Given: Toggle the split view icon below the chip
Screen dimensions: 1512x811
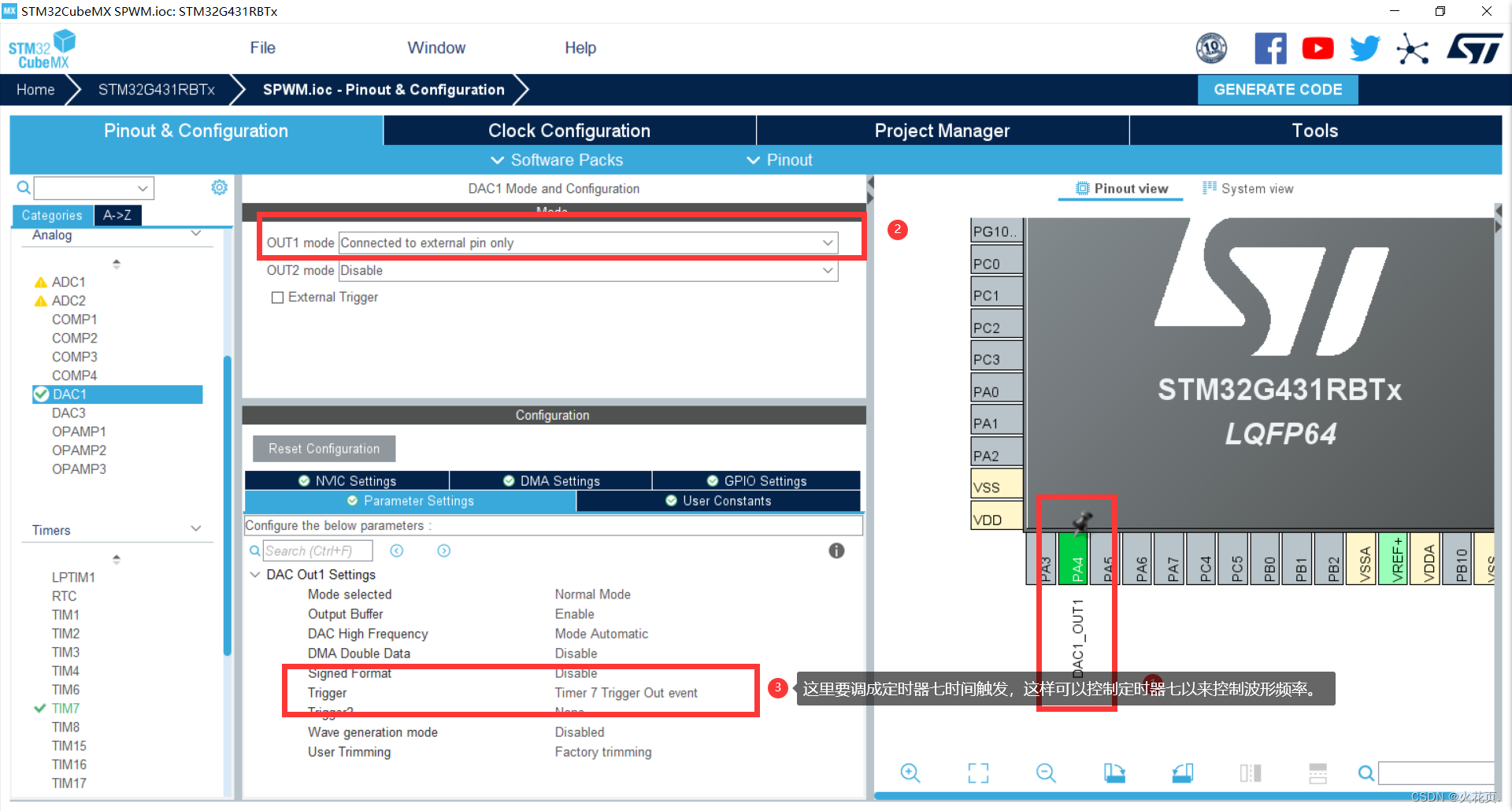Looking at the screenshot, I should tap(1251, 773).
